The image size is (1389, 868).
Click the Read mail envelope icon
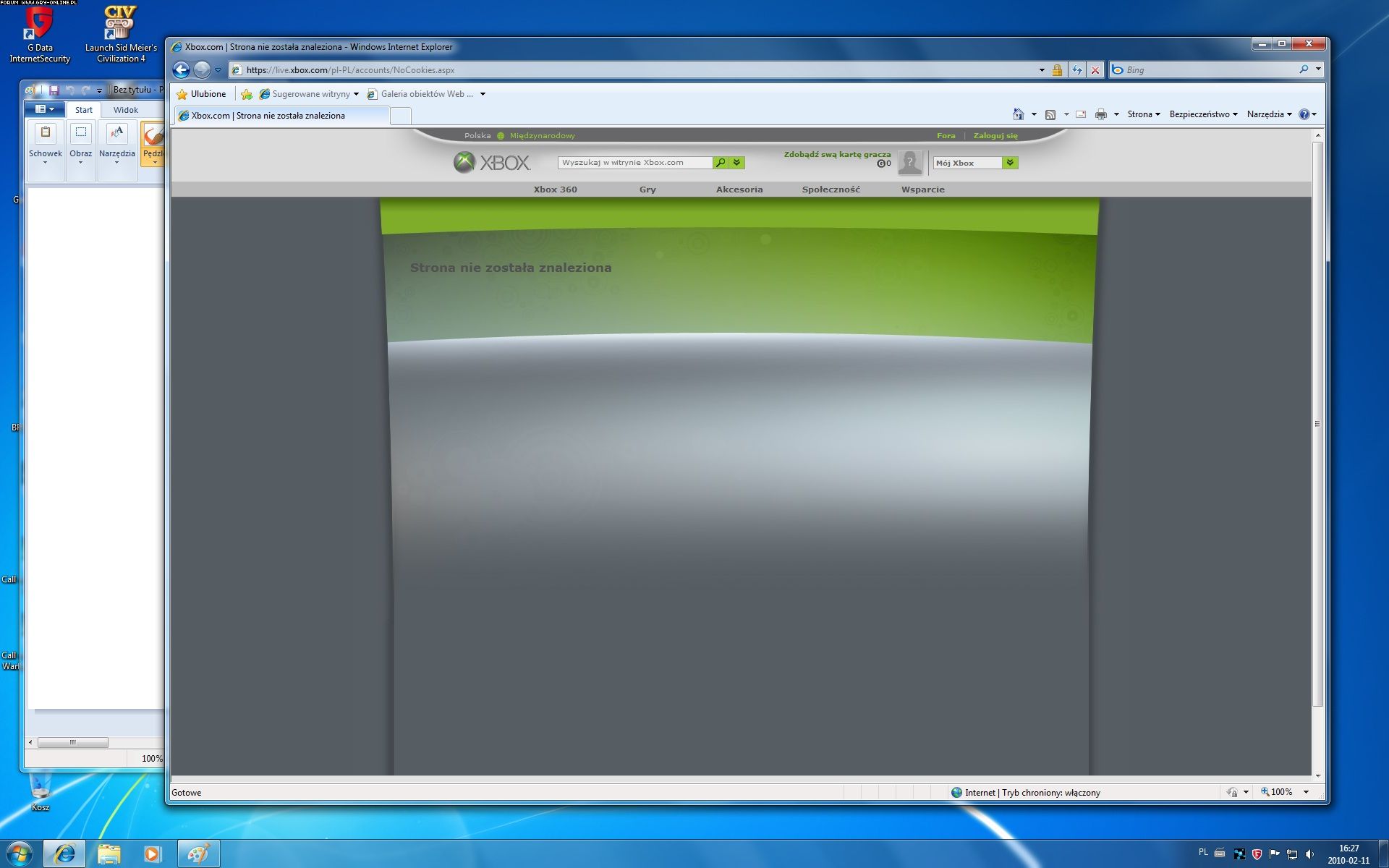tap(1081, 114)
